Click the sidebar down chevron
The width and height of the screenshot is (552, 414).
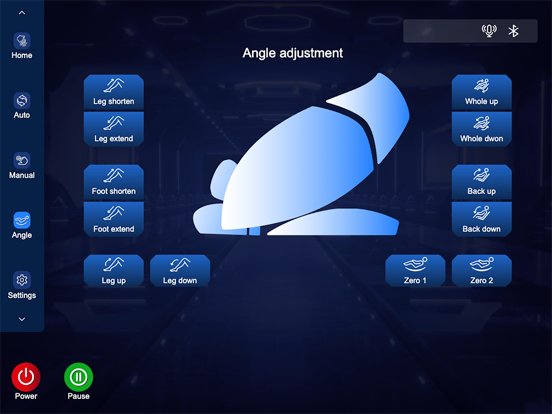pyautogui.click(x=22, y=319)
